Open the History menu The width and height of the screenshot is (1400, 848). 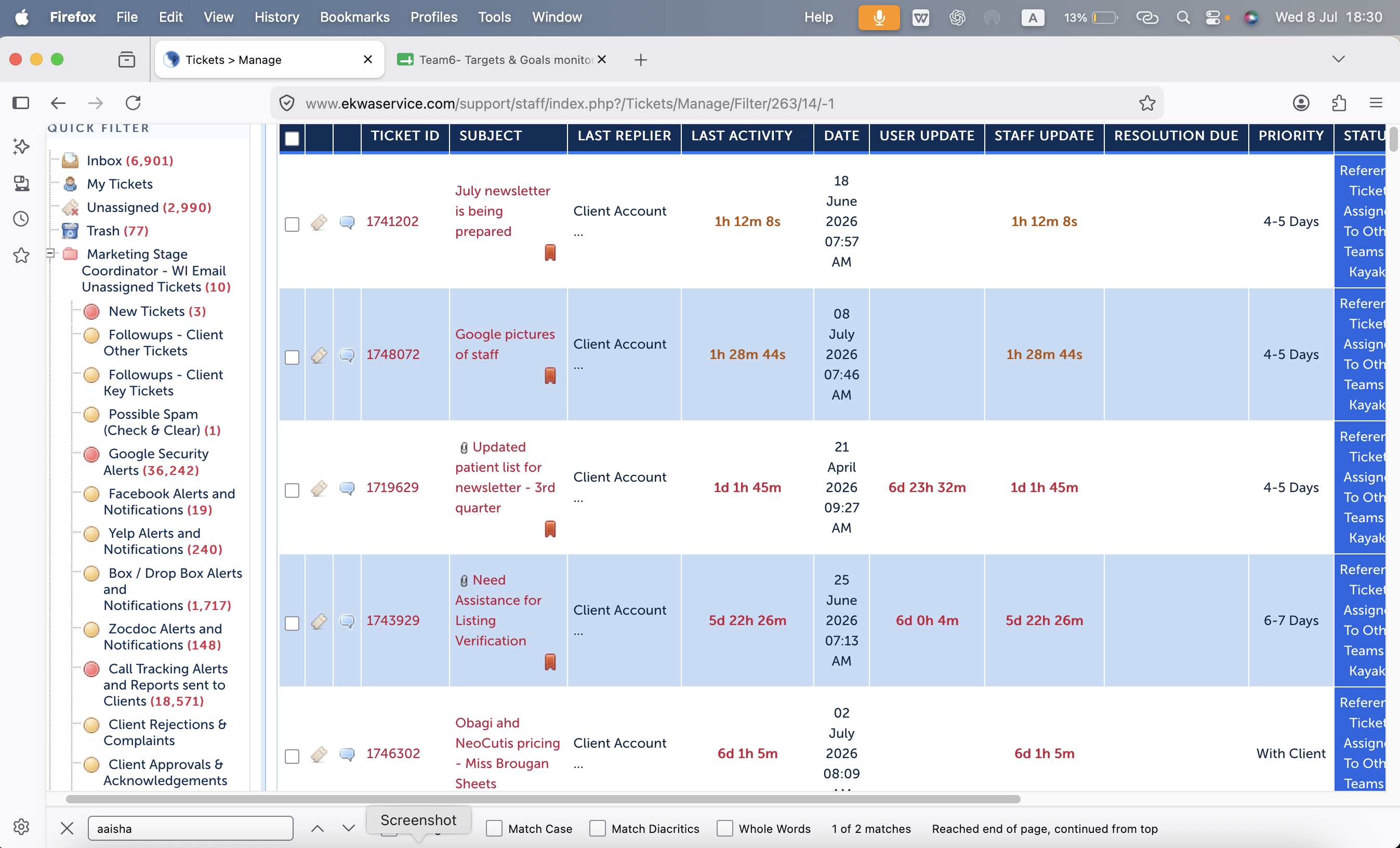(x=276, y=17)
